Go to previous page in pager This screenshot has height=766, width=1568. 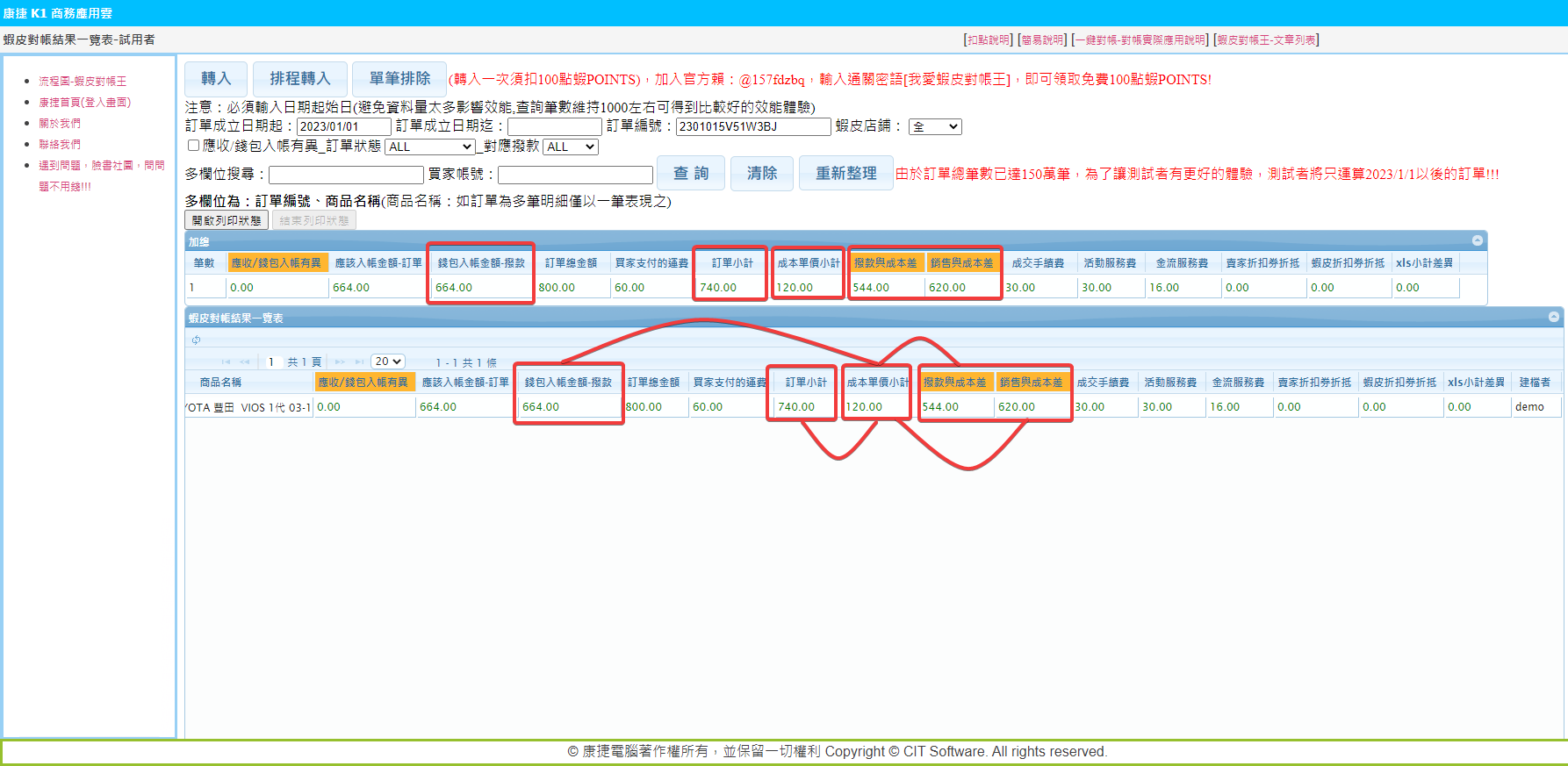click(x=245, y=362)
